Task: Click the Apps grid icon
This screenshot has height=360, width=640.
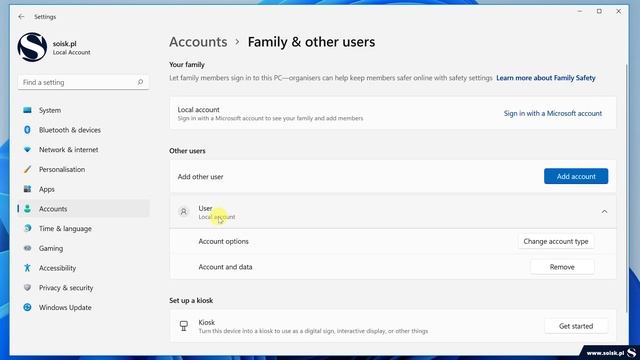Action: (x=27, y=189)
